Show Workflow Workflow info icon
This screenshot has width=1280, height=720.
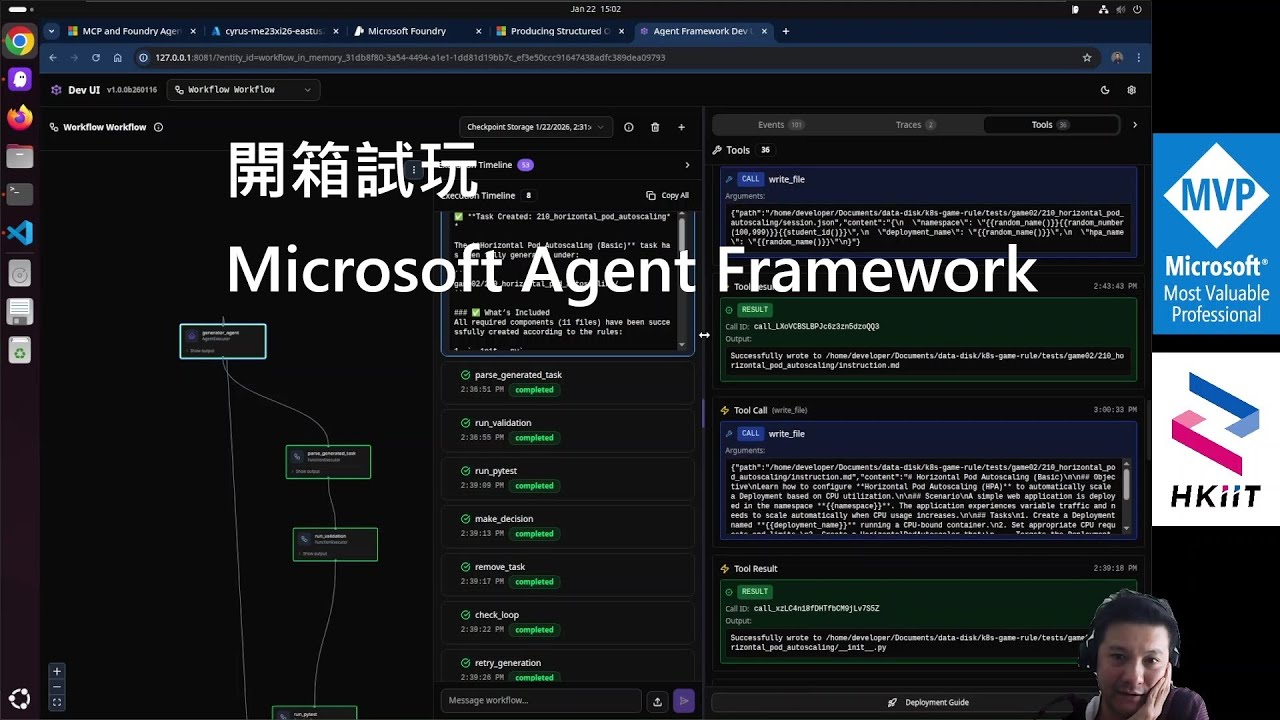158,127
